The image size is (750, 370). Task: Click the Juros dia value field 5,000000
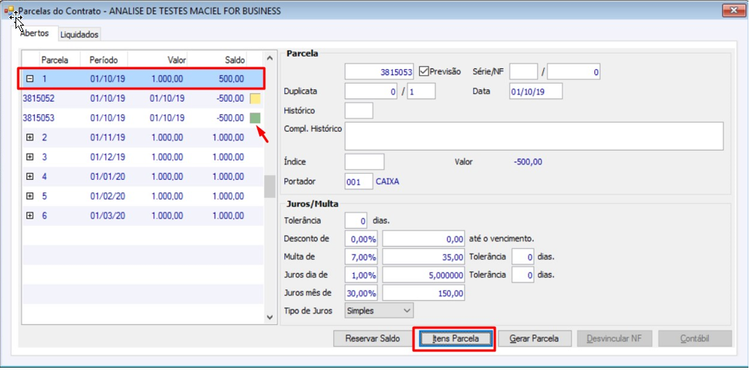[x=423, y=275]
